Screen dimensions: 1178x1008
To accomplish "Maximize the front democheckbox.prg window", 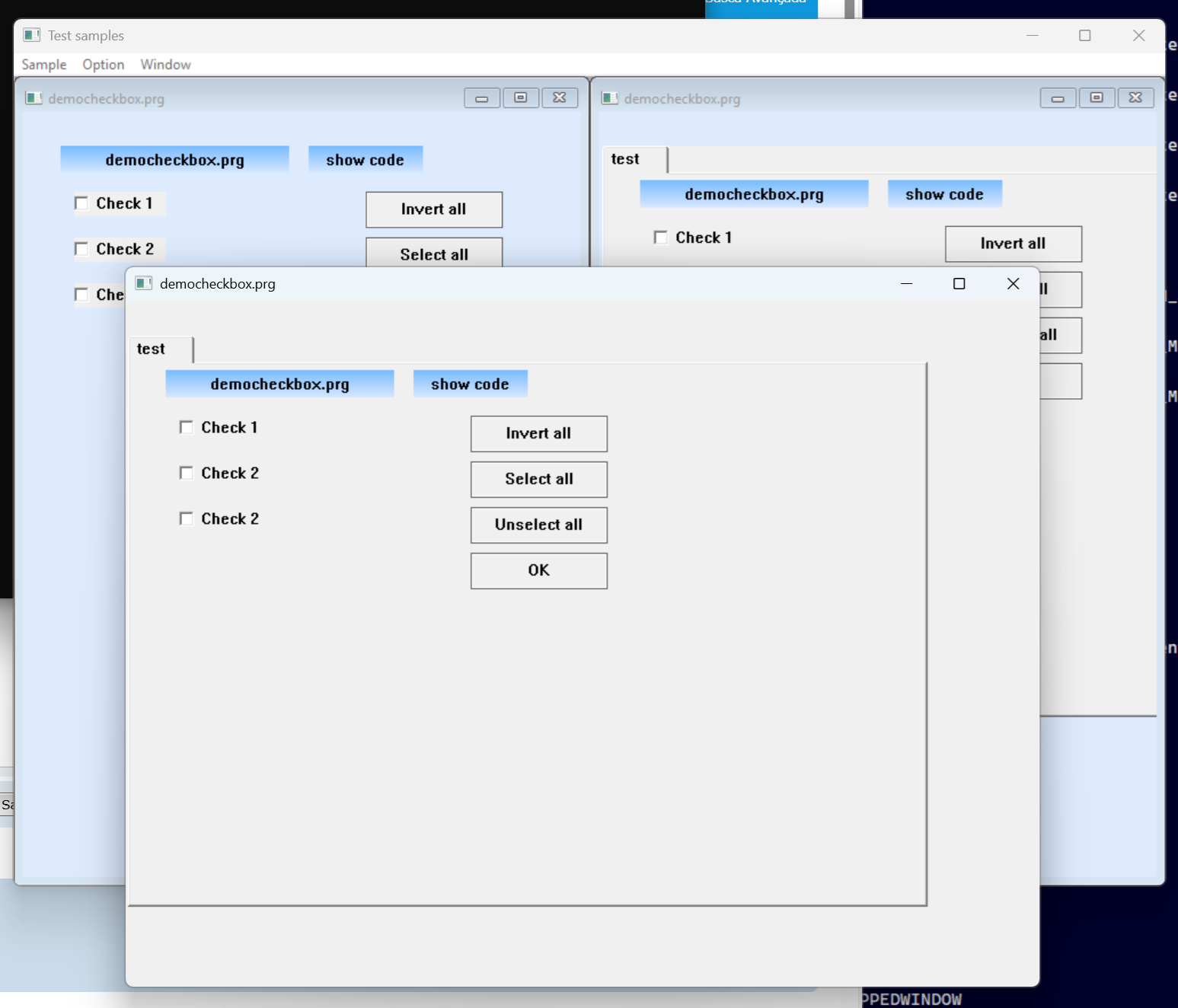I will (x=959, y=283).
